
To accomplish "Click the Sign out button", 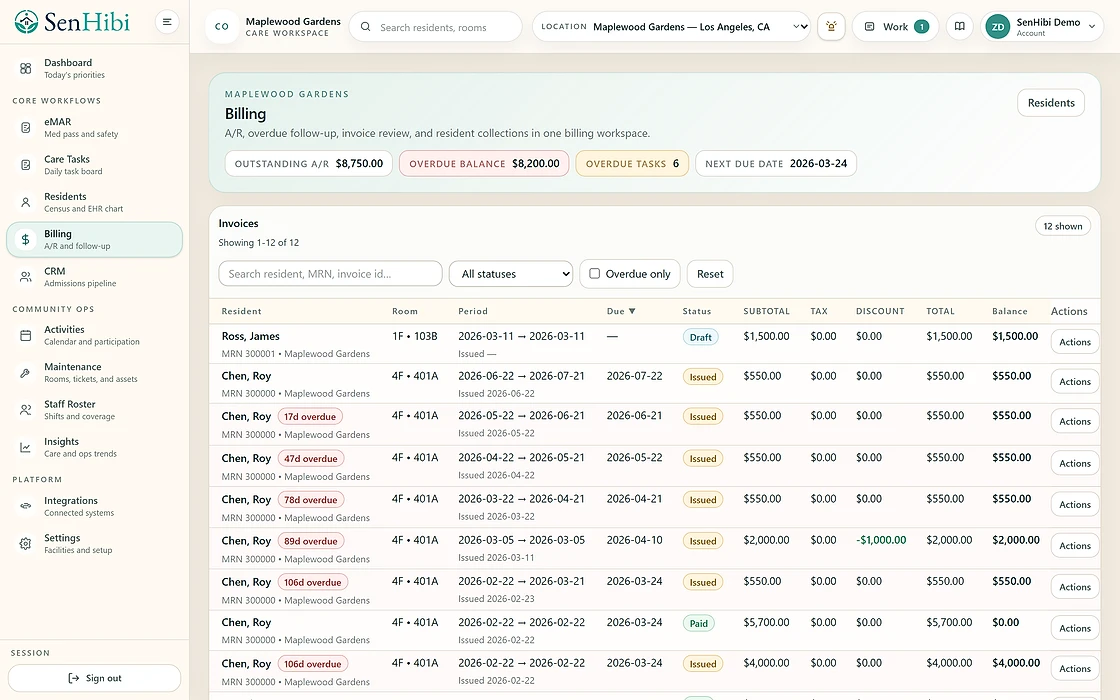I will 94,678.
